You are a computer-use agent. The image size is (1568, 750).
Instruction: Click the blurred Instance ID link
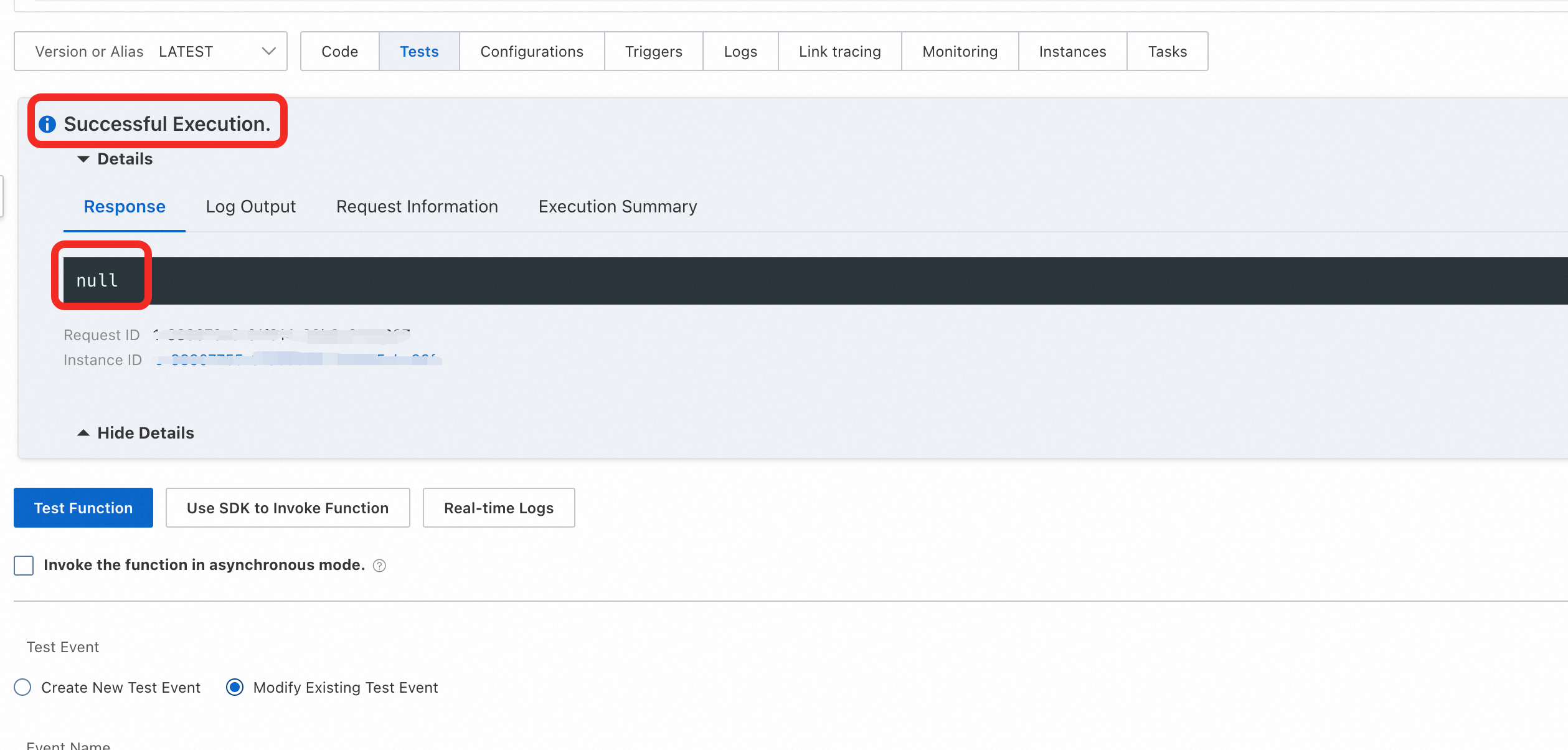[298, 359]
